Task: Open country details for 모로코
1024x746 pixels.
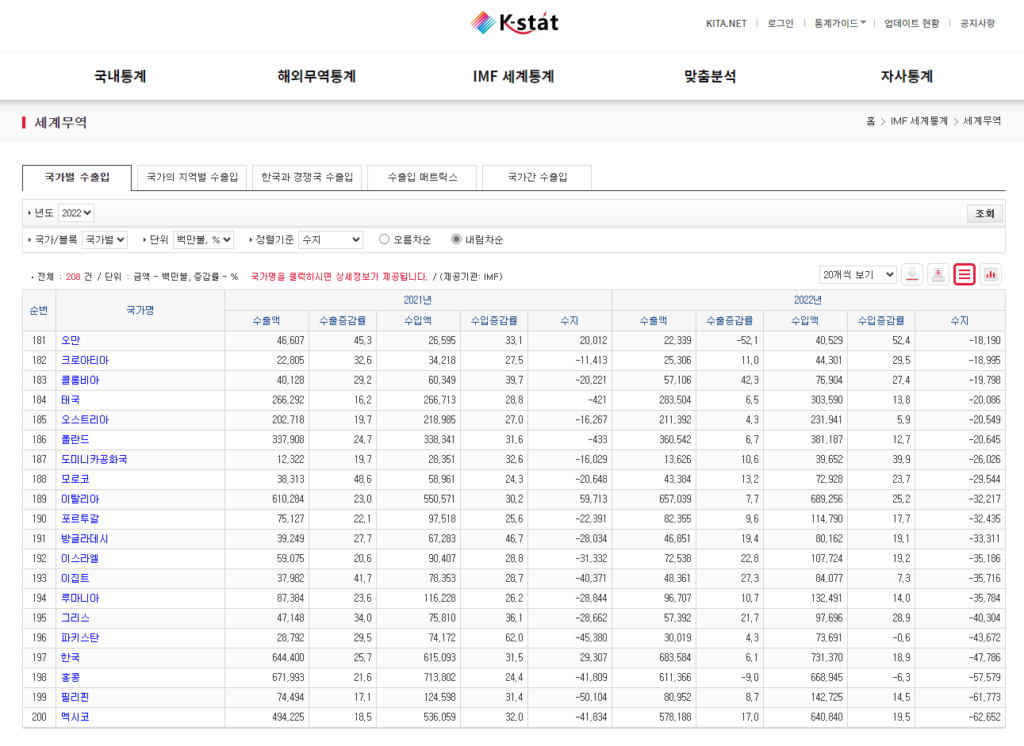Action: pos(75,479)
